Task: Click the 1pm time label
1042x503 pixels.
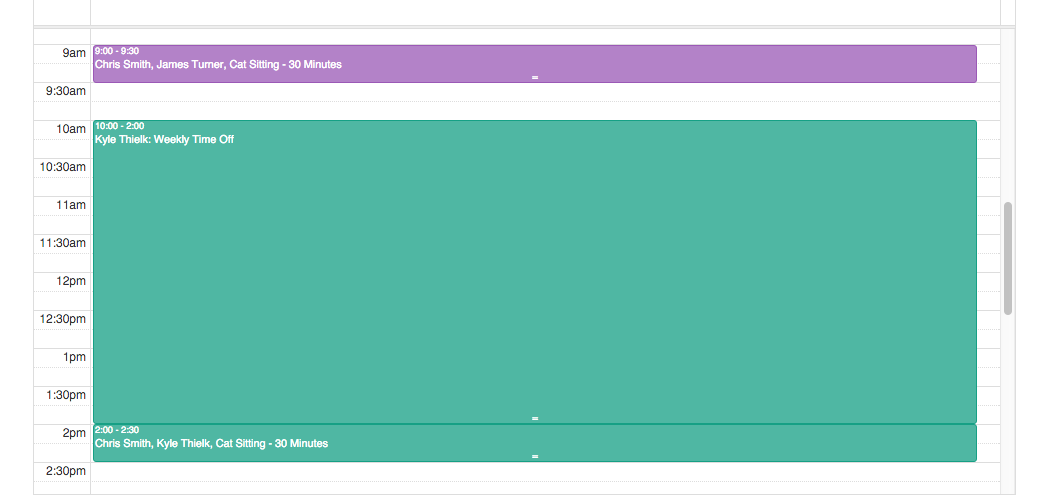Action: point(74,357)
